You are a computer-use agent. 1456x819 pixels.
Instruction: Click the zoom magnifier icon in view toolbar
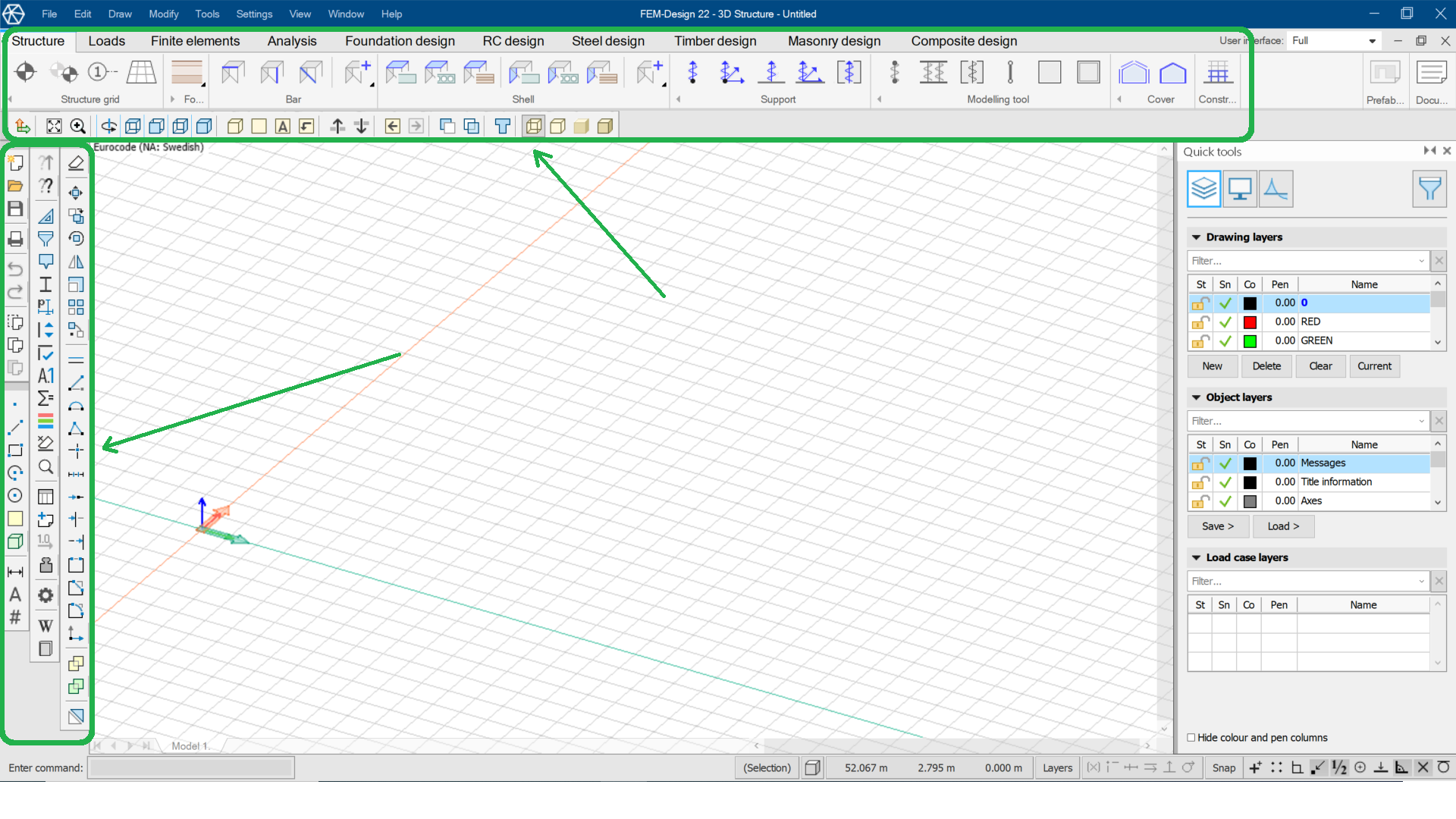point(77,127)
